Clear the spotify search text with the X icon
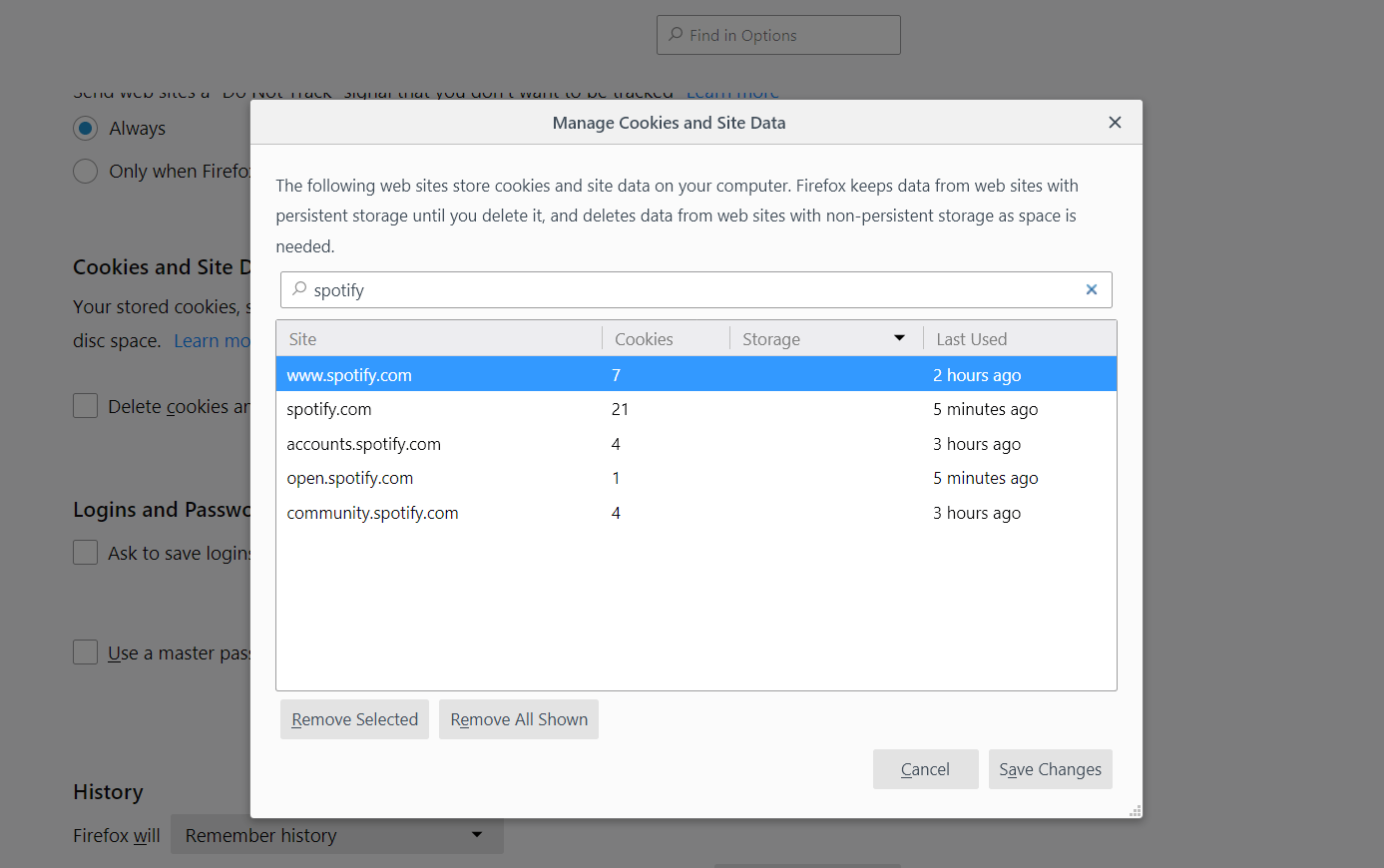 pyautogui.click(x=1092, y=289)
